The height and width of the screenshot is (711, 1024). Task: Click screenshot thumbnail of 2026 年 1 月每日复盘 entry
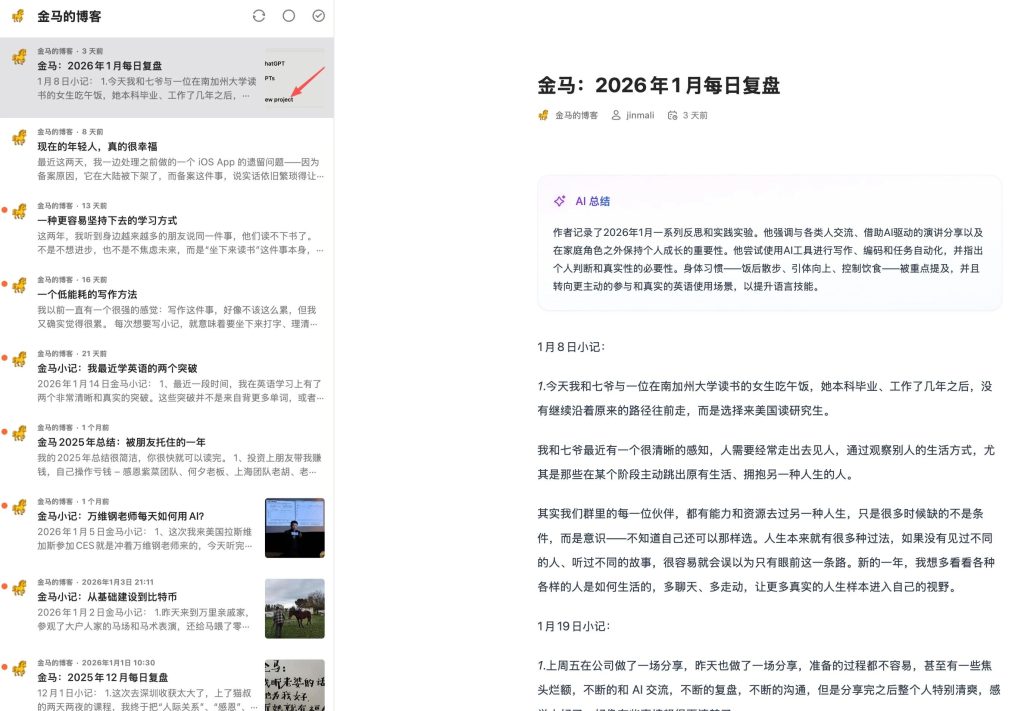tap(294, 78)
